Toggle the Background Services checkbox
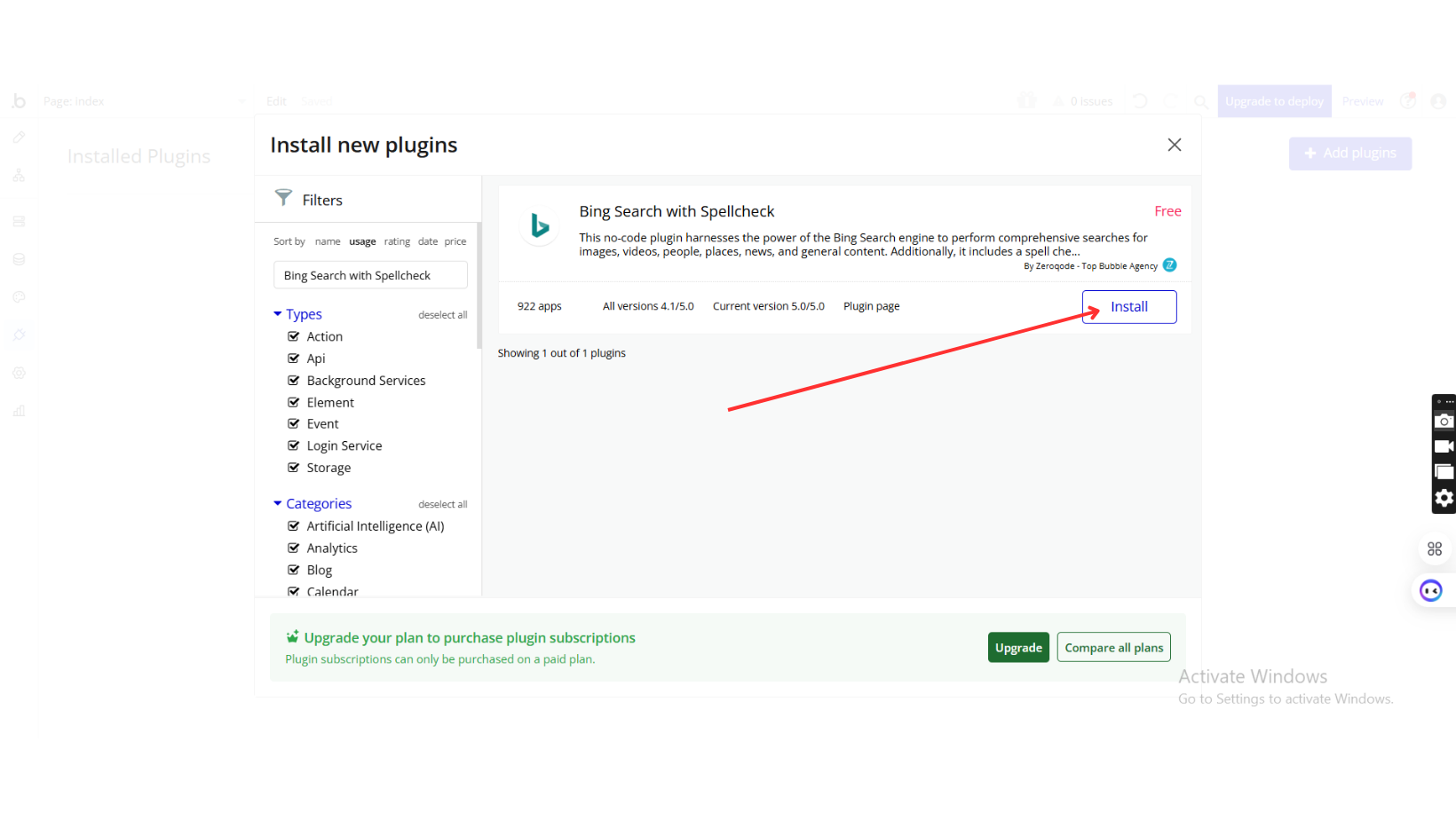 pyautogui.click(x=294, y=381)
